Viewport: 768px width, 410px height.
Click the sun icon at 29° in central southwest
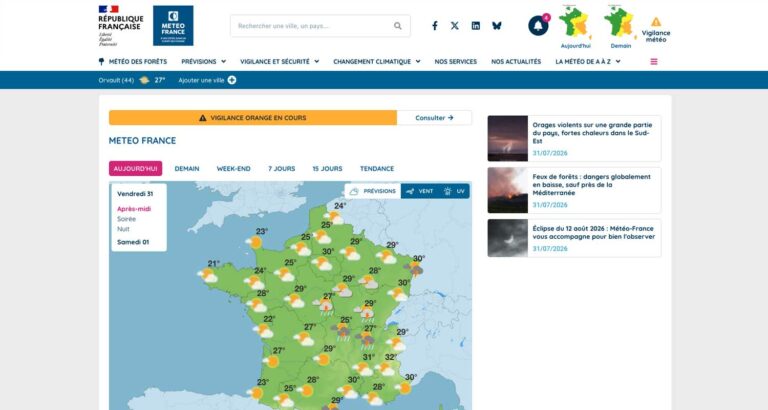point(322,360)
